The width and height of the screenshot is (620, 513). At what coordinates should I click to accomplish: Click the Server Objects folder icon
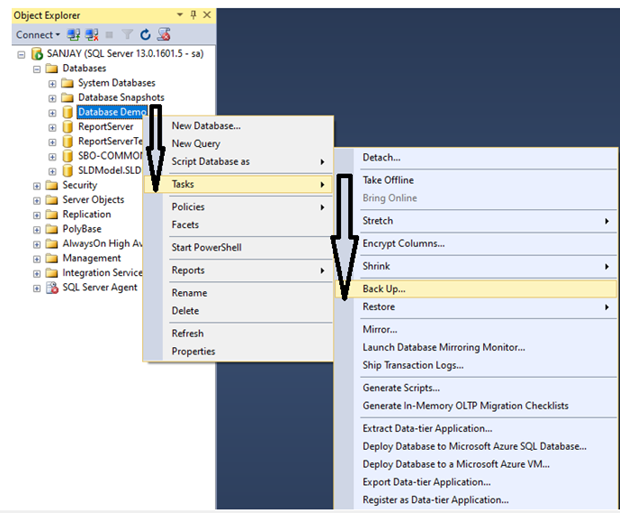[x=51, y=200]
